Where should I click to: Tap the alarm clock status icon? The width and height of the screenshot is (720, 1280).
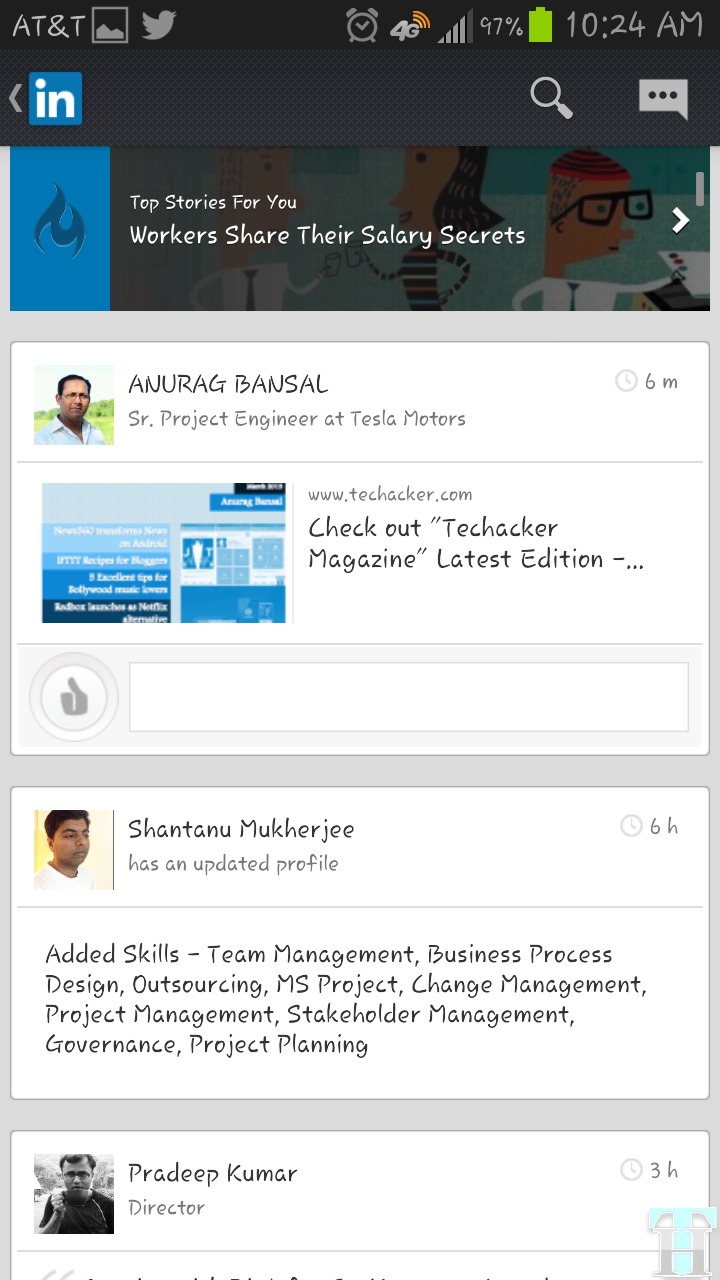(x=362, y=25)
